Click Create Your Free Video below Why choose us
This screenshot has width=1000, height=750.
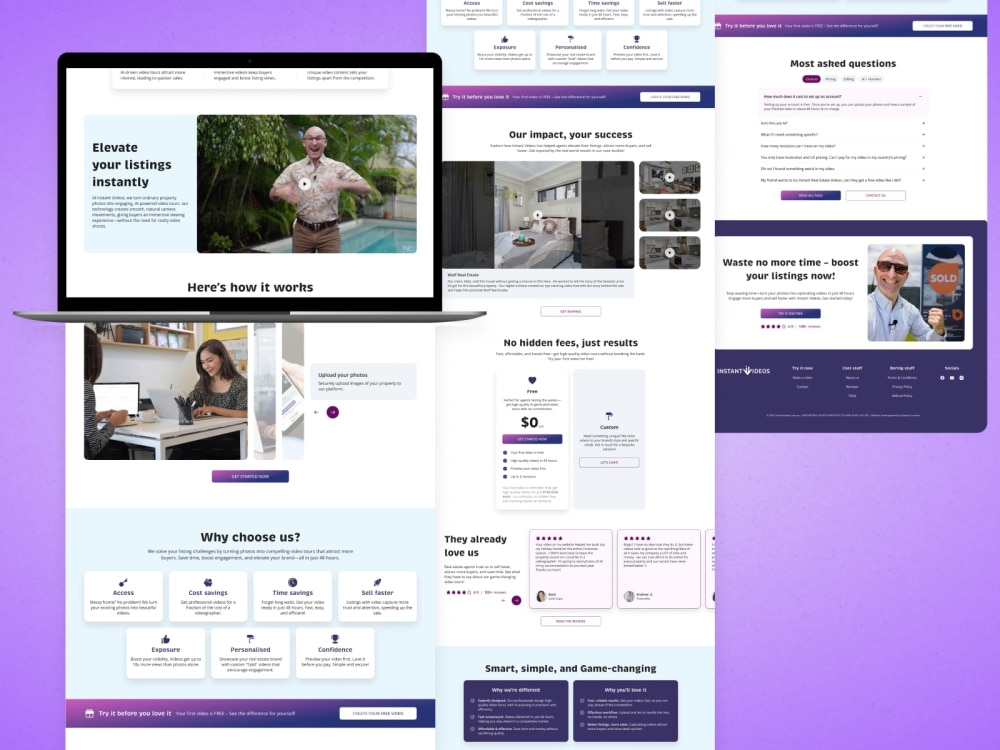[378, 714]
